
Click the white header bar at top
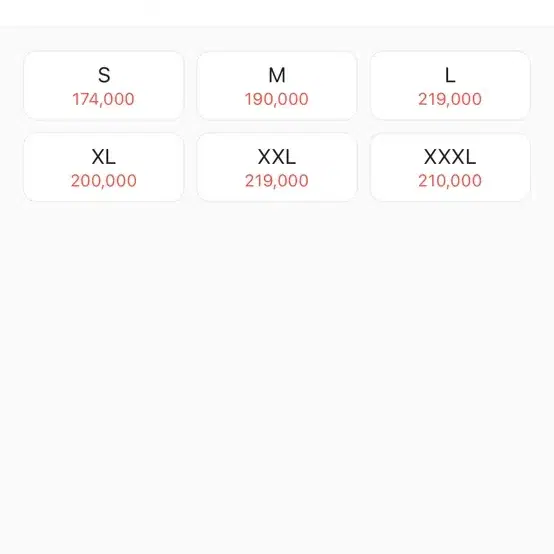(x=277, y=13)
